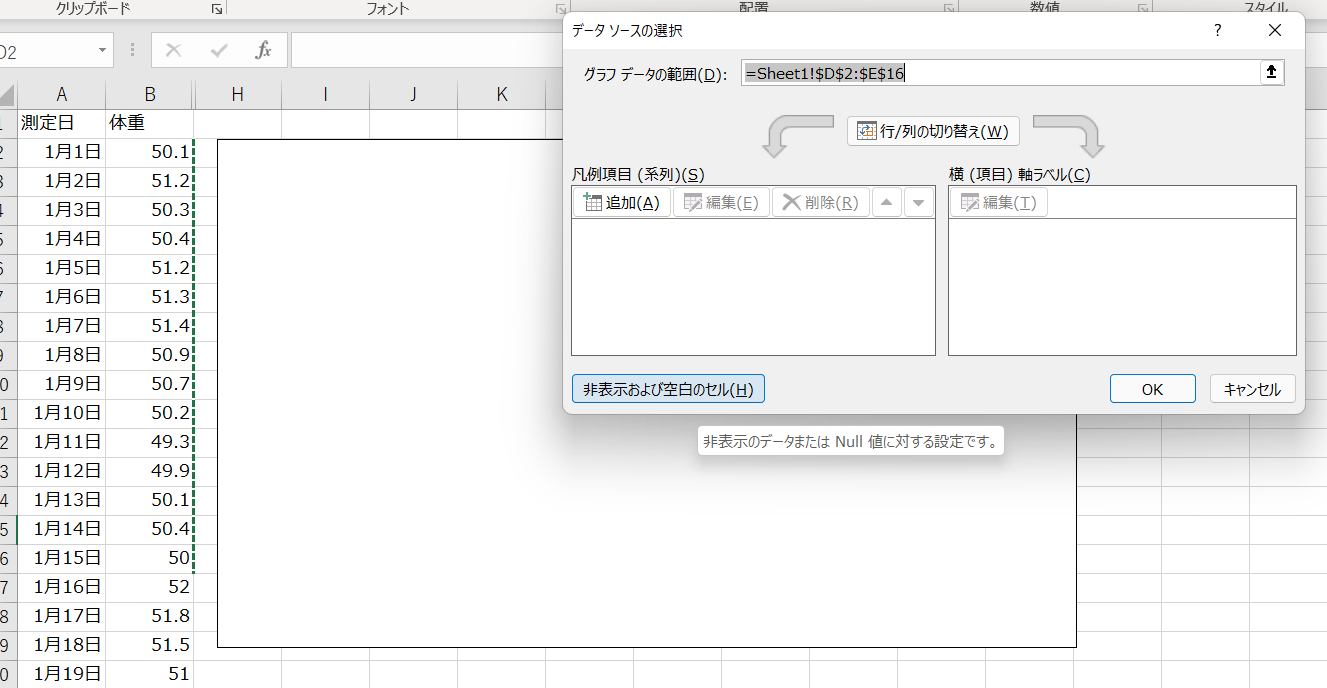Move series down with the down arrow
The image size is (1327, 688).
pyautogui.click(x=918, y=203)
